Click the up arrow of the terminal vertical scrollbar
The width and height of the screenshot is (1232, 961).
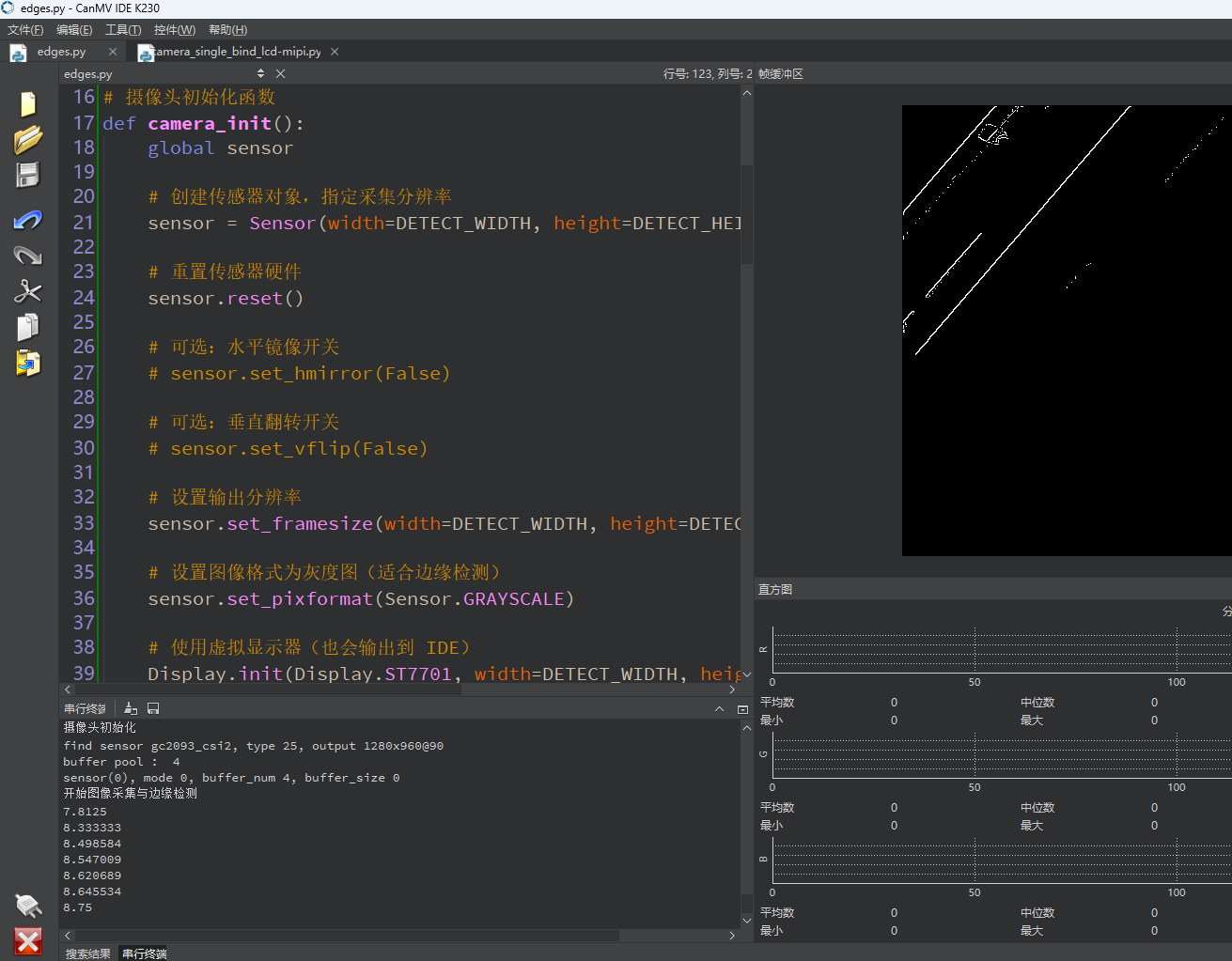point(747,727)
